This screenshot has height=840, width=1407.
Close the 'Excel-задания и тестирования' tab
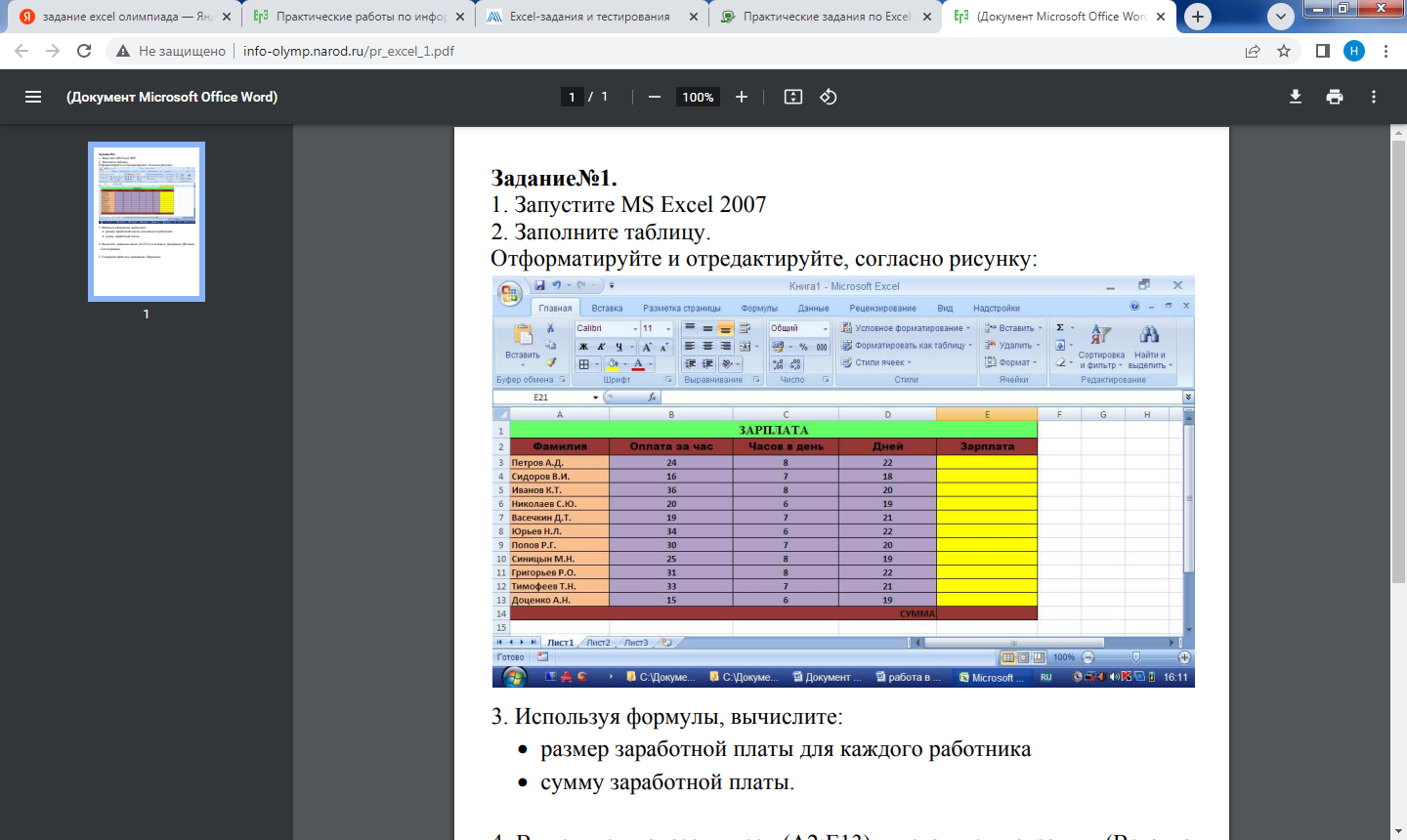coord(694,17)
